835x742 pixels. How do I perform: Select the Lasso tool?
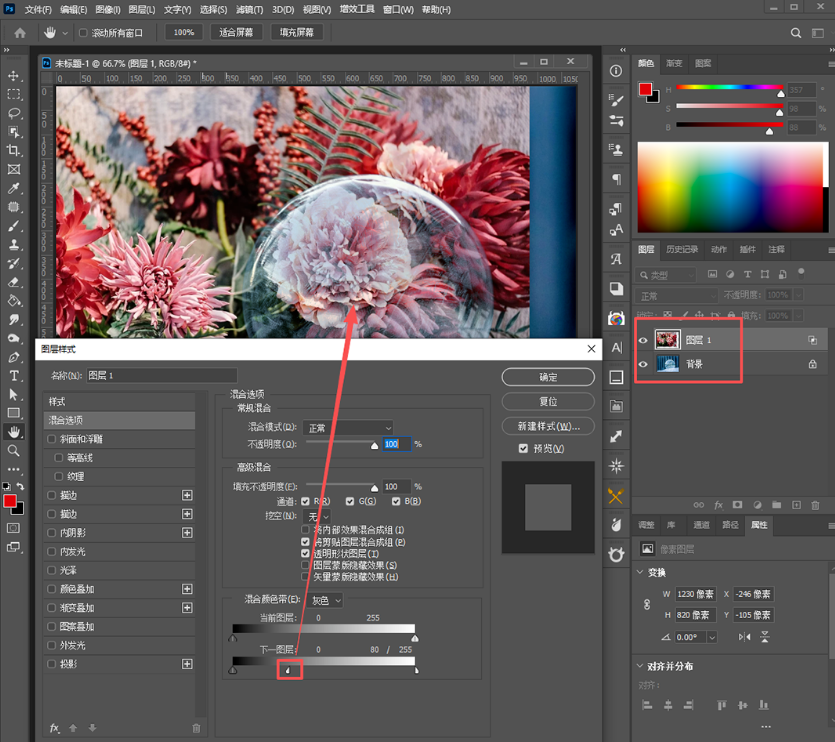point(14,113)
